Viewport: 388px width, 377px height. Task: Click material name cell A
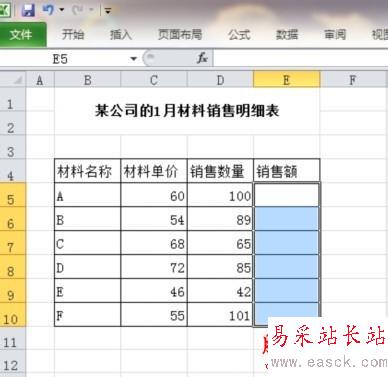click(x=88, y=195)
